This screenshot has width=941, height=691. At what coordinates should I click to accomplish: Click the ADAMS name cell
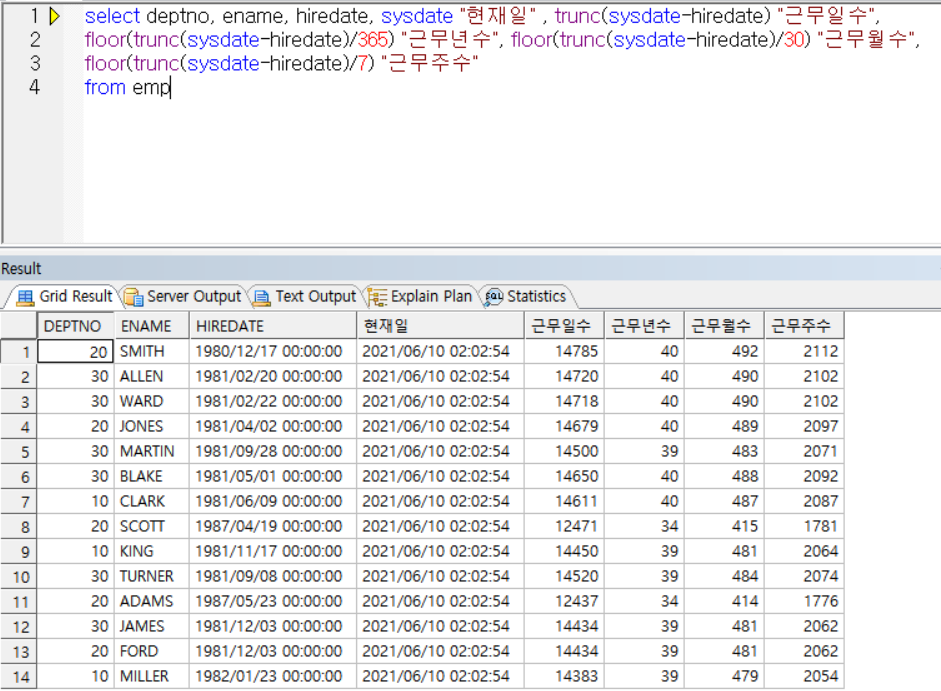tap(152, 602)
